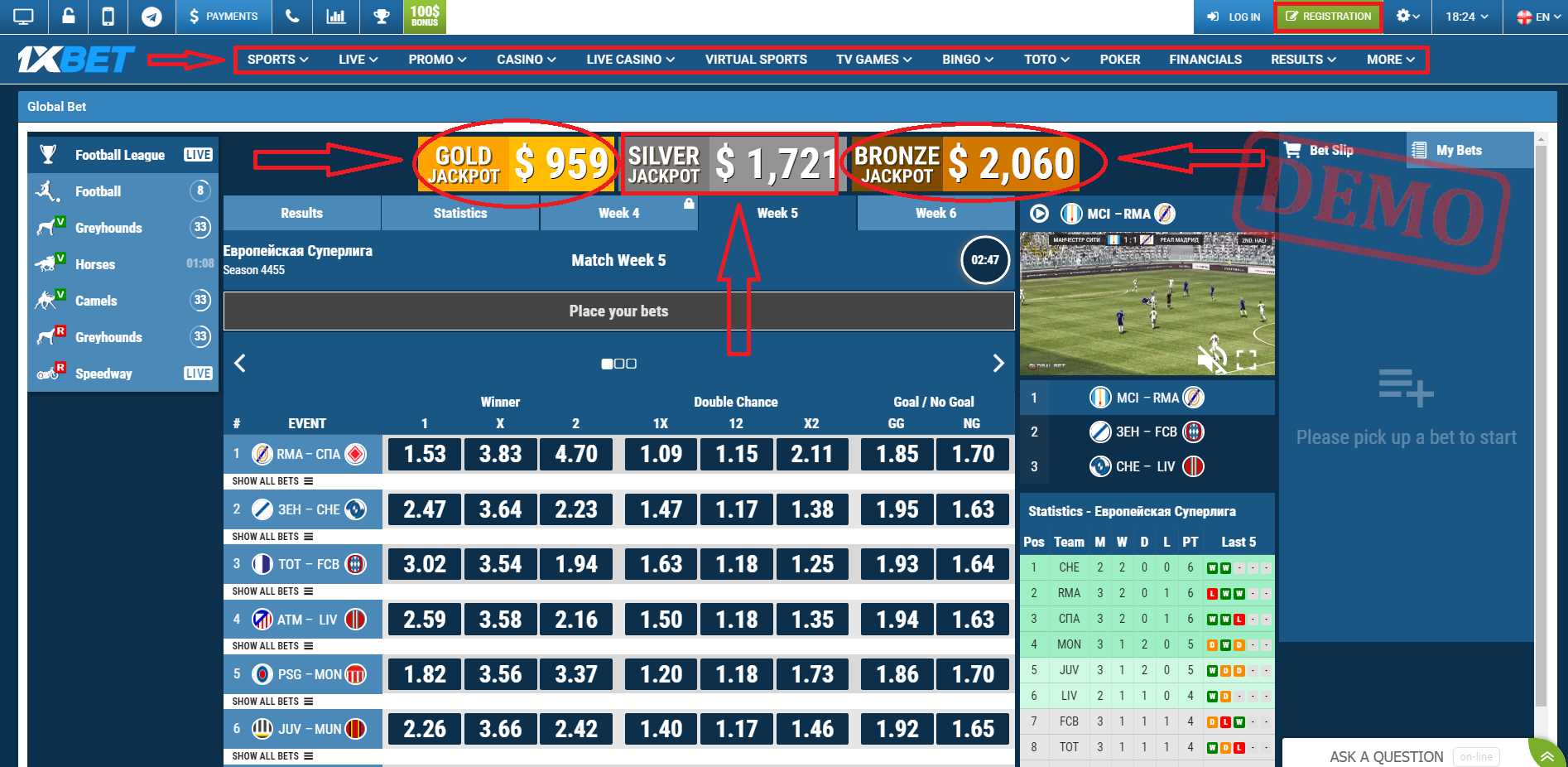
Task: Expand chat with double-chevron icon
Action: [x=1547, y=755]
